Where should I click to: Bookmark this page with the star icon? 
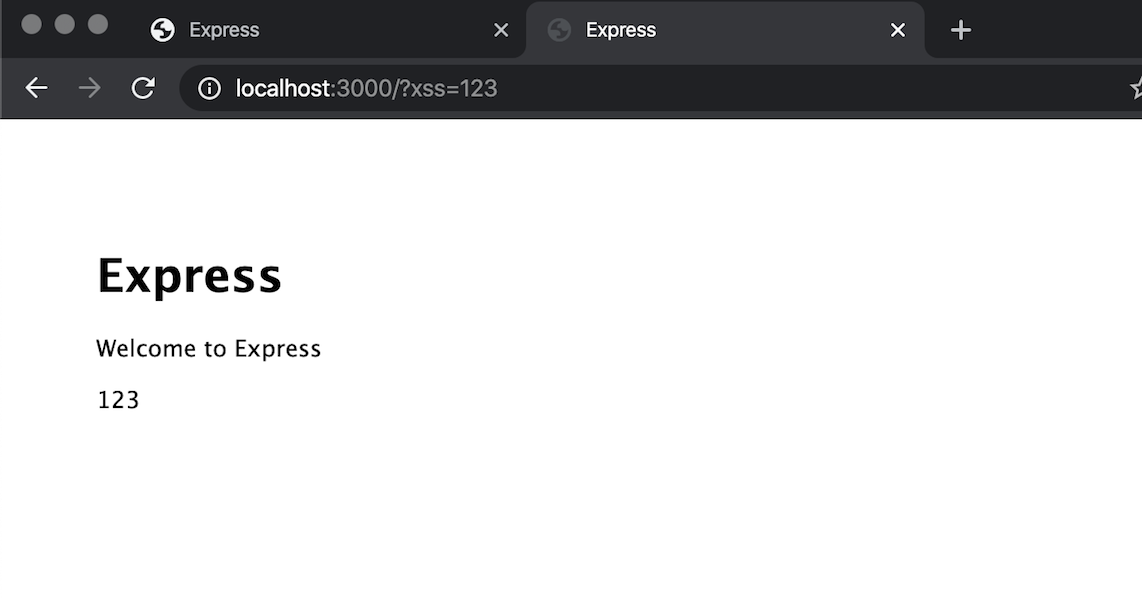point(1136,88)
